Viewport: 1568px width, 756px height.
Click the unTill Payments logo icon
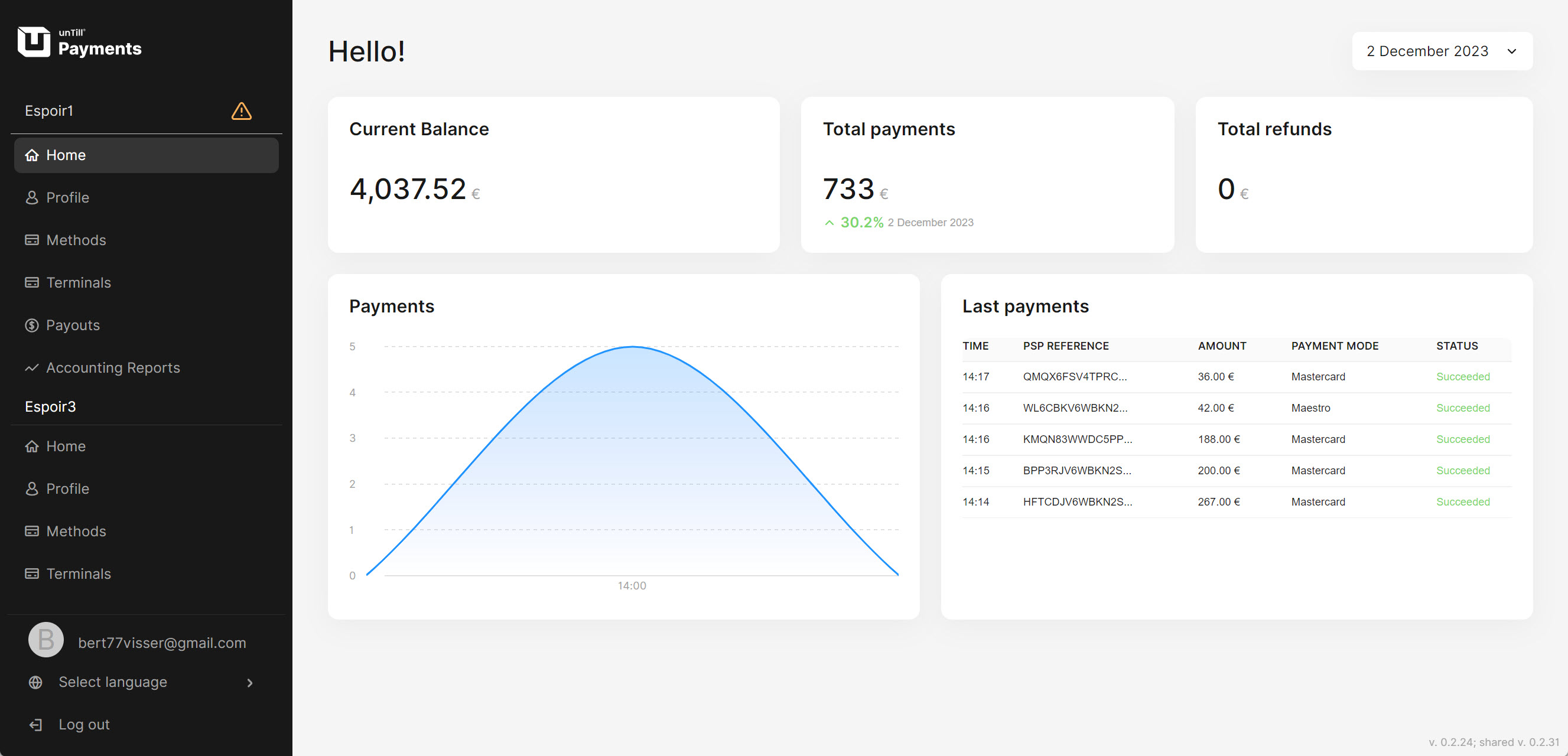pyautogui.click(x=34, y=42)
